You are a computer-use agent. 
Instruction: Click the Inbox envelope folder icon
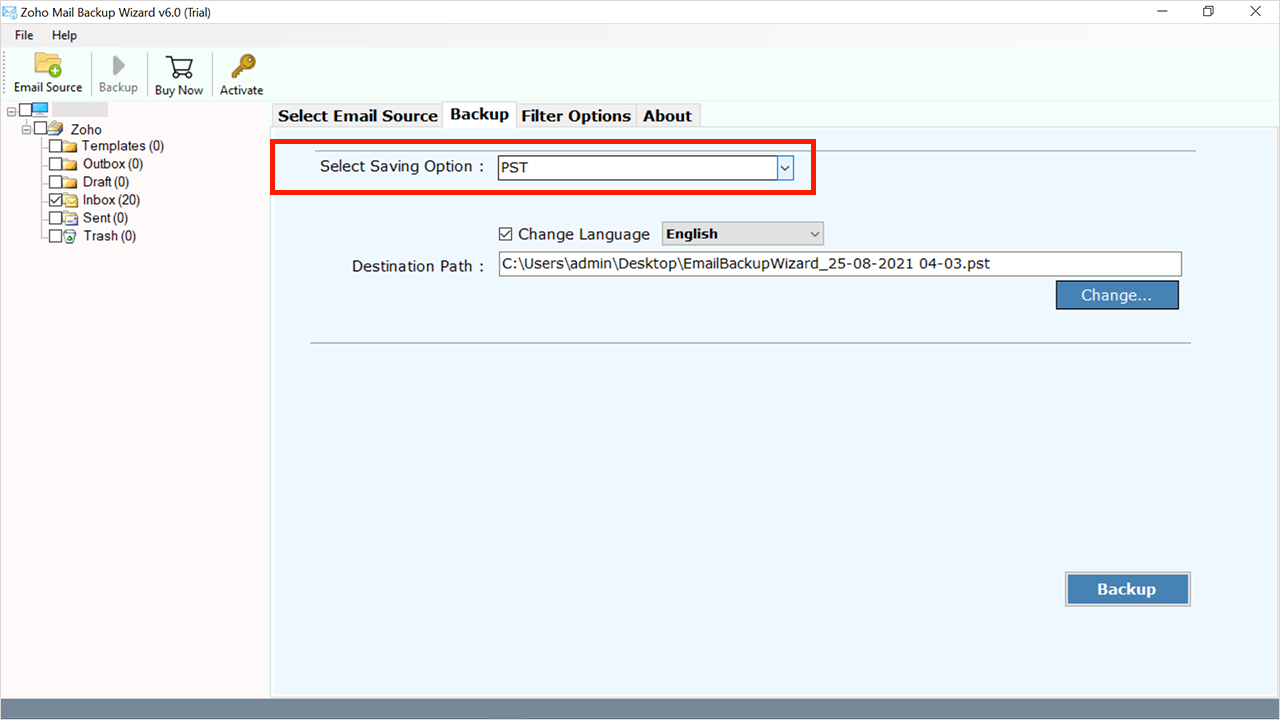pos(71,200)
